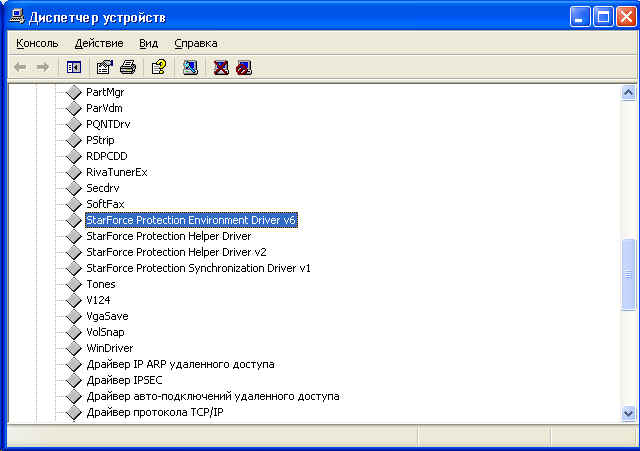Close the Диспетчер устройств window

pos(627,17)
